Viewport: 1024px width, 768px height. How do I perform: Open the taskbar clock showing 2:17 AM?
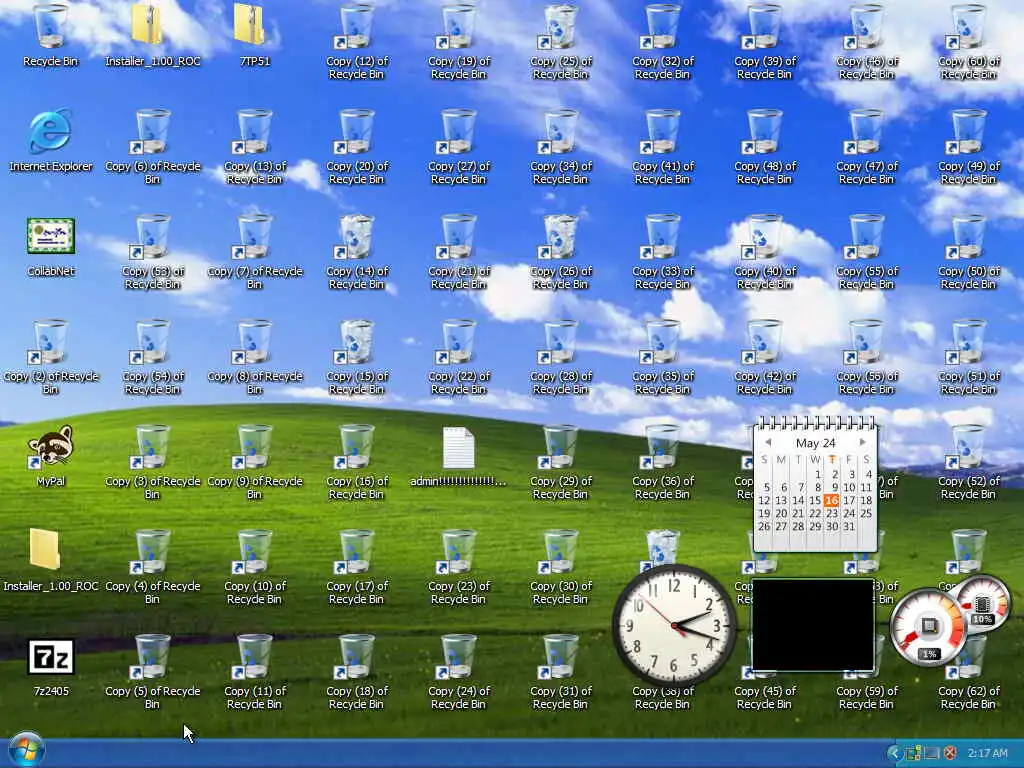pyautogui.click(x=987, y=753)
